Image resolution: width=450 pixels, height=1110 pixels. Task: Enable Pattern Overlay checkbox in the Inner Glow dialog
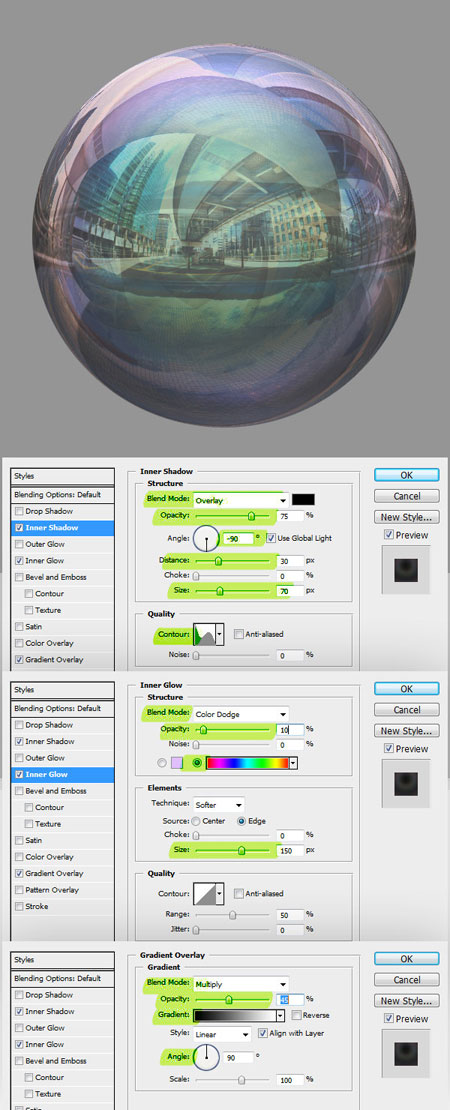[x=19, y=890]
